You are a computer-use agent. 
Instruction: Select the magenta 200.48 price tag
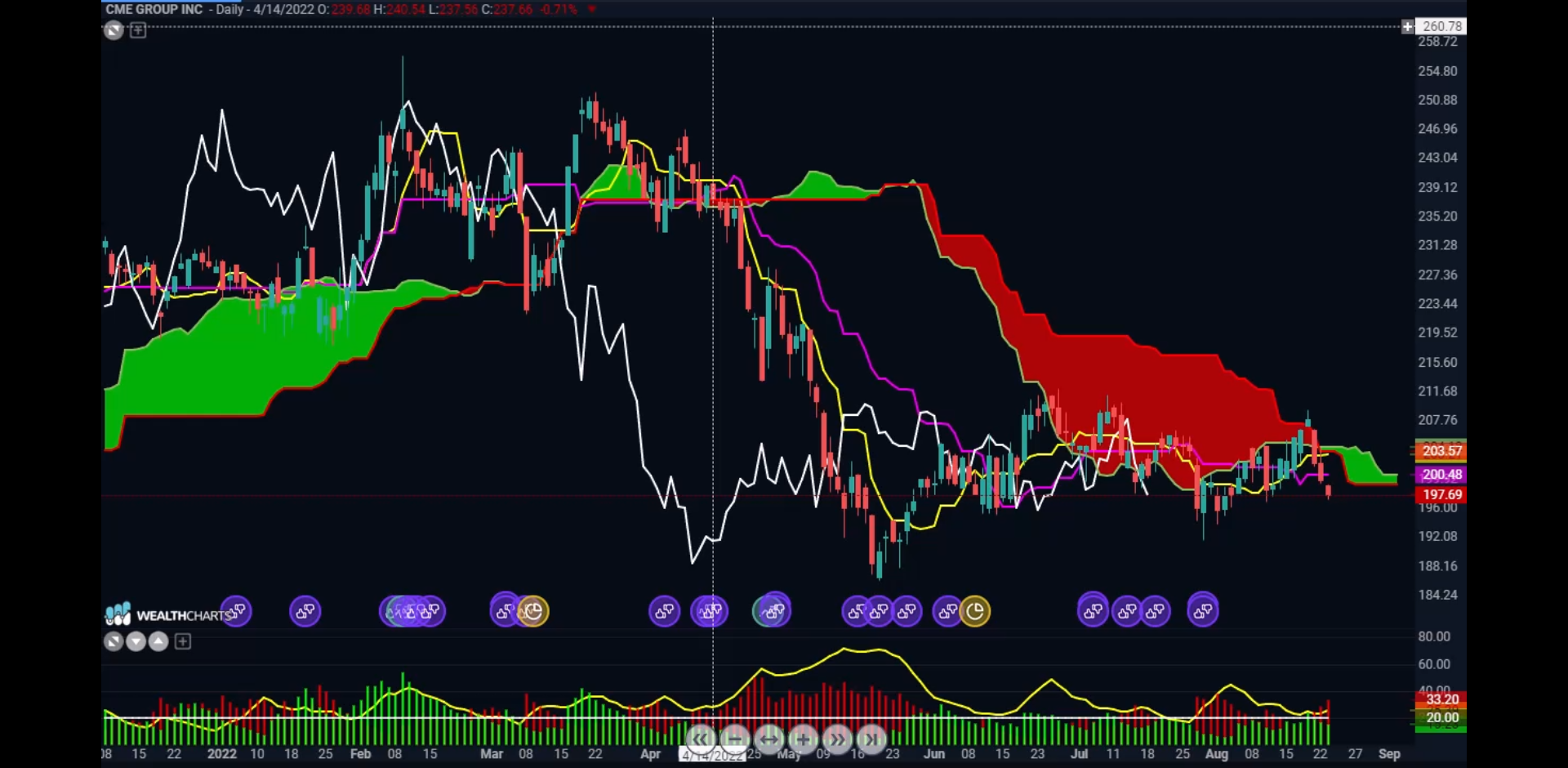1441,475
